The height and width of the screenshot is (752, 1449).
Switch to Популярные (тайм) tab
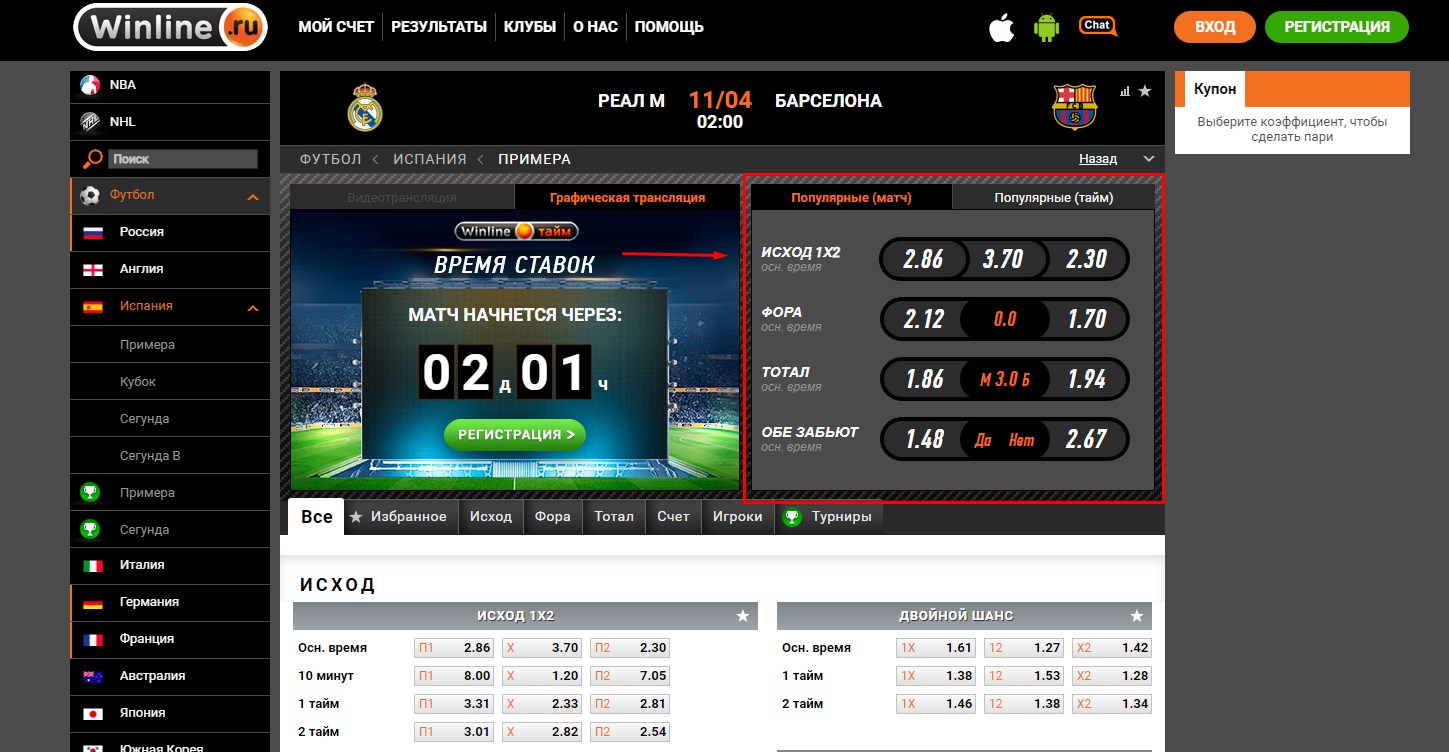pyautogui.click(x=1053, y=198)
